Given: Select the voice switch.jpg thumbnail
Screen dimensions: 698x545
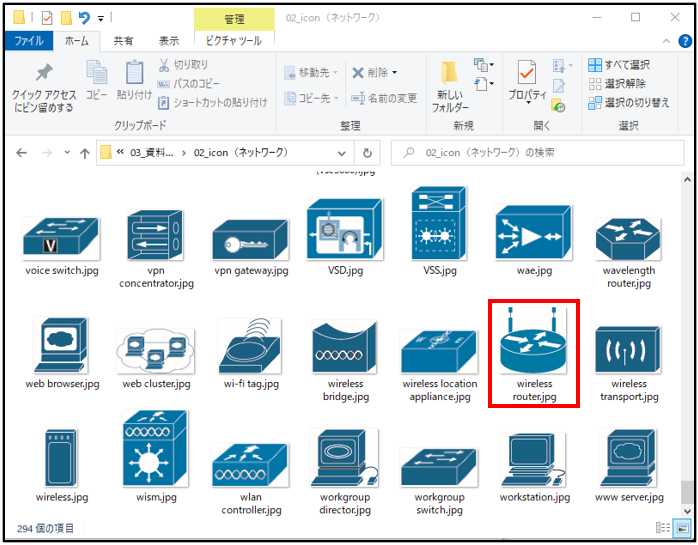Looking at the screenshot, I should point(61,238).
